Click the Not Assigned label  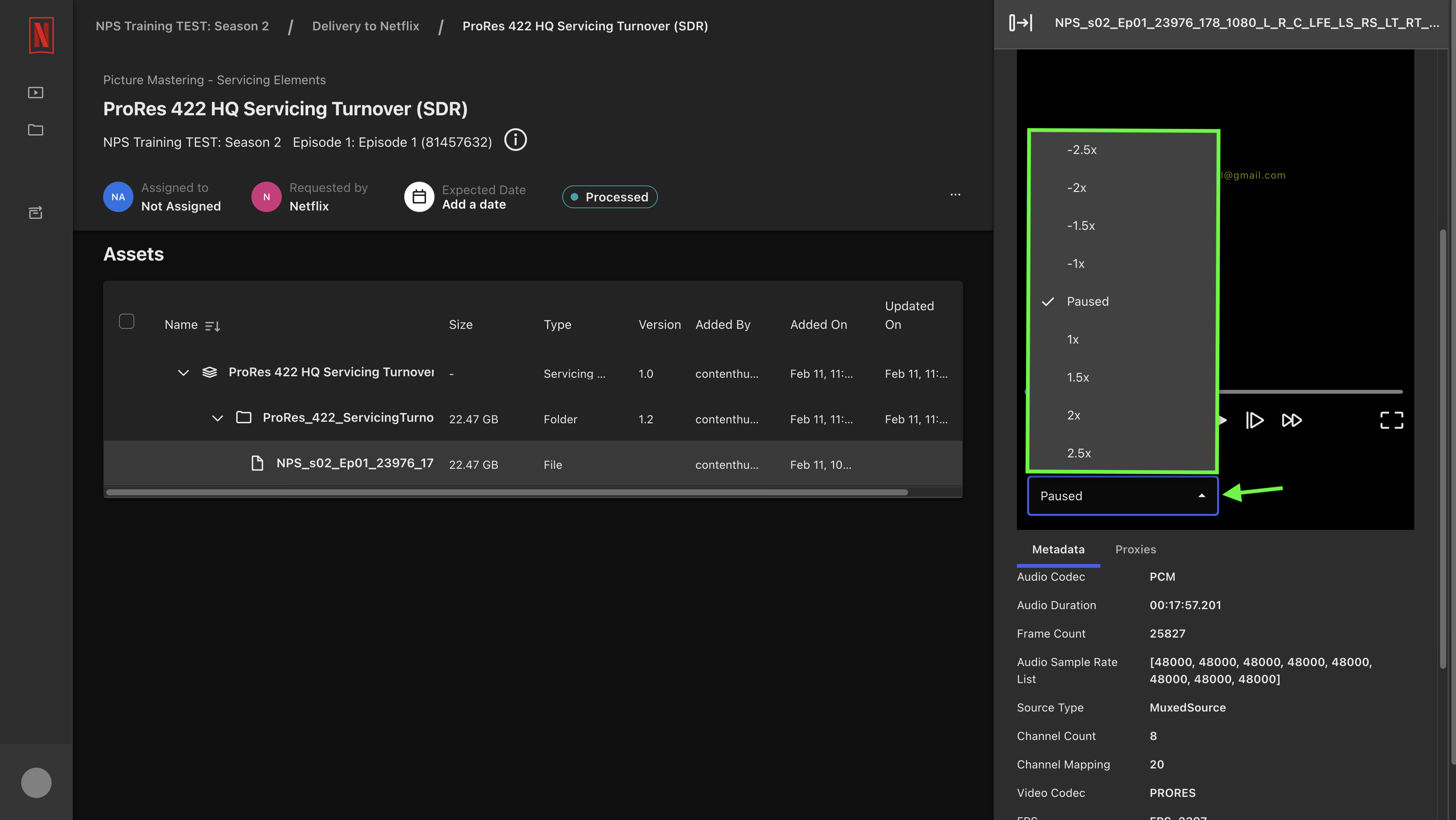point(181,206)
